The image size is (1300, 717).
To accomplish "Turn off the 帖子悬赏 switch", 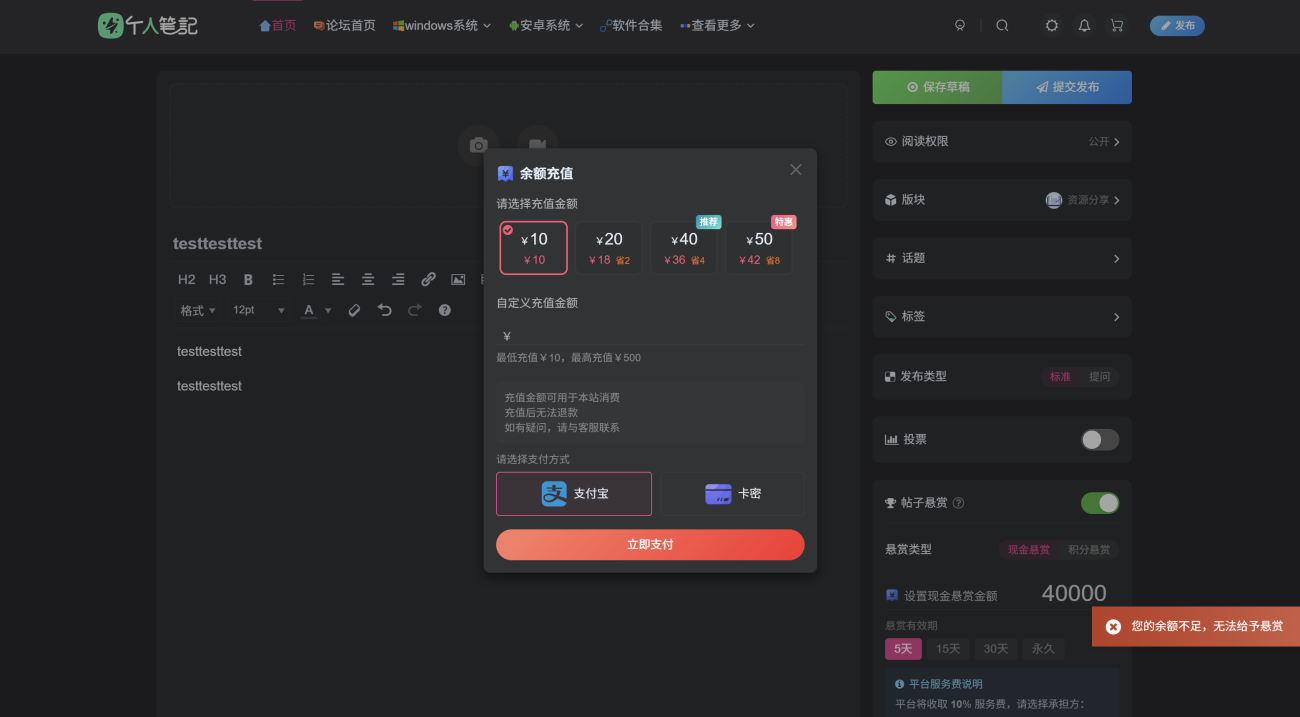I will 1100,503.
